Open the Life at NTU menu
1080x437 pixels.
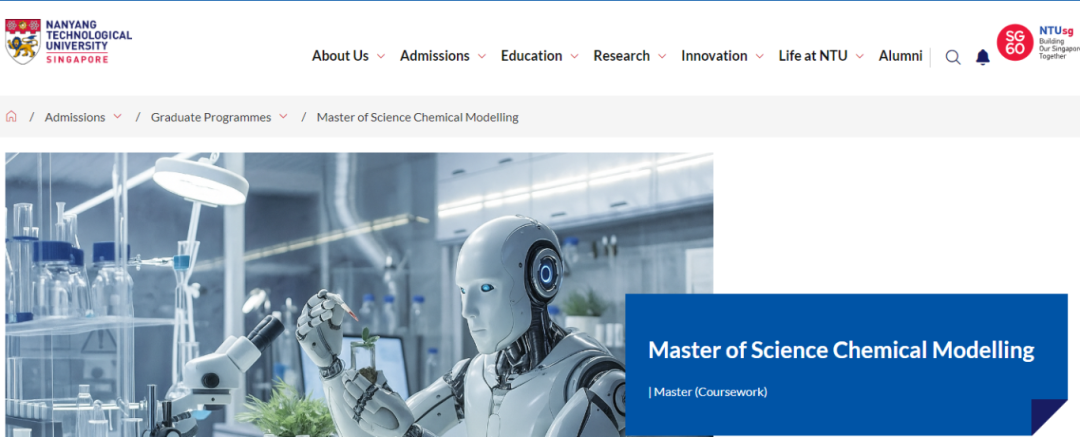click(813, 56)
